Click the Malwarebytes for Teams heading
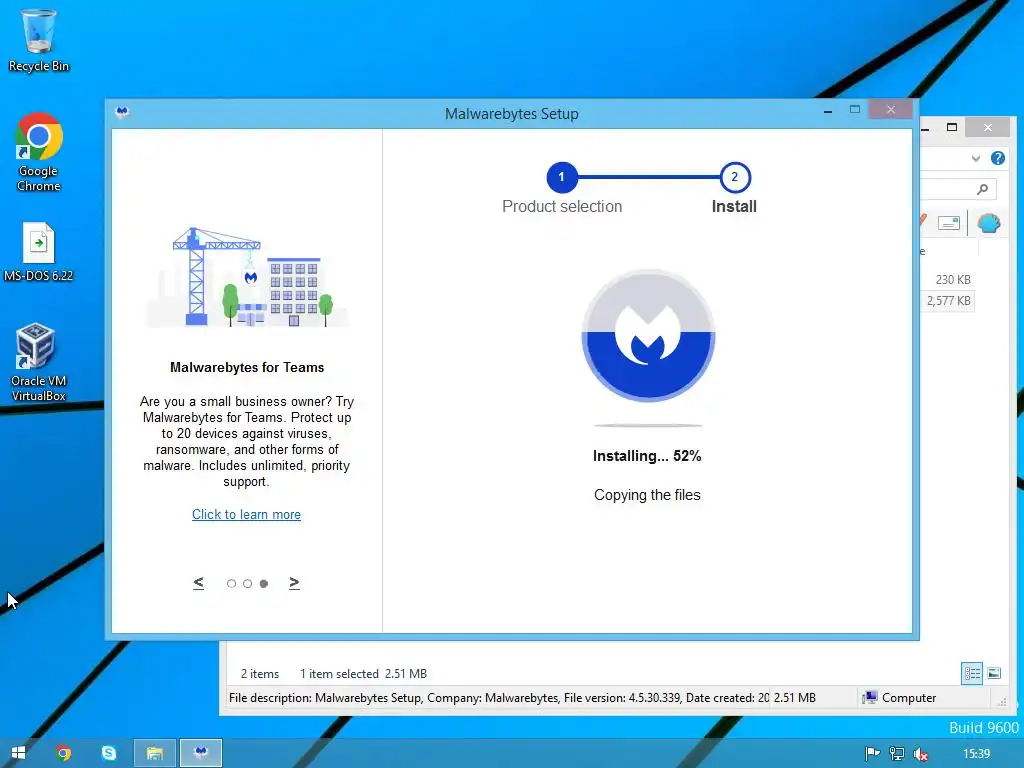 (x=247, y=368)
